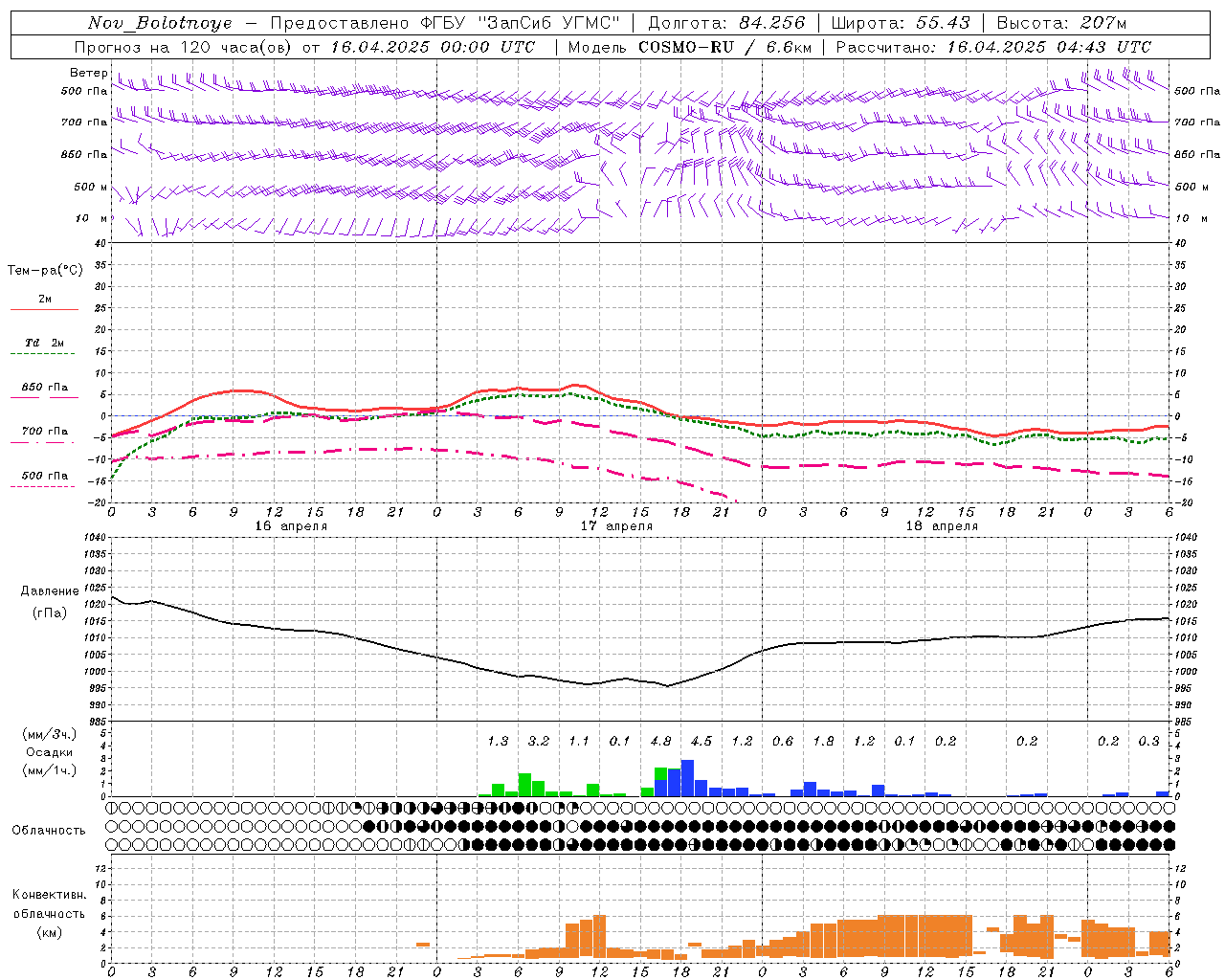This screenshot has width=1225, height=980.
Task: Click the 0.6 precipitation total value
Action: point(783,741)
